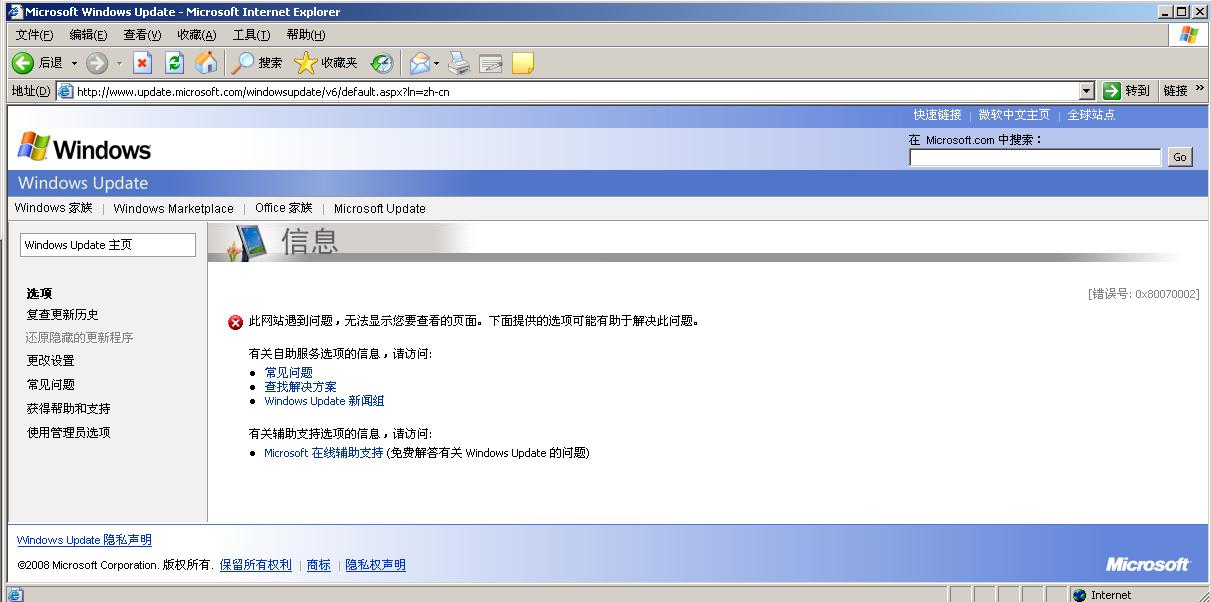Image resolution: width=1211 pixels, height=602 pixels.
Task: Open the Forward history dropdown arrow
Action: tap(119, 63)
